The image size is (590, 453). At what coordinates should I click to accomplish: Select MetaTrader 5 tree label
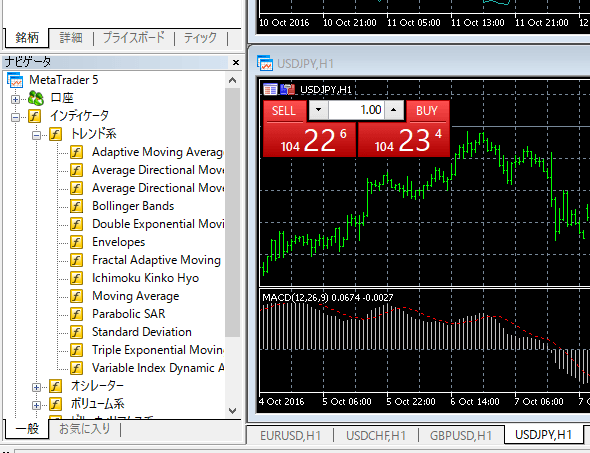click(x=64, y=80)
